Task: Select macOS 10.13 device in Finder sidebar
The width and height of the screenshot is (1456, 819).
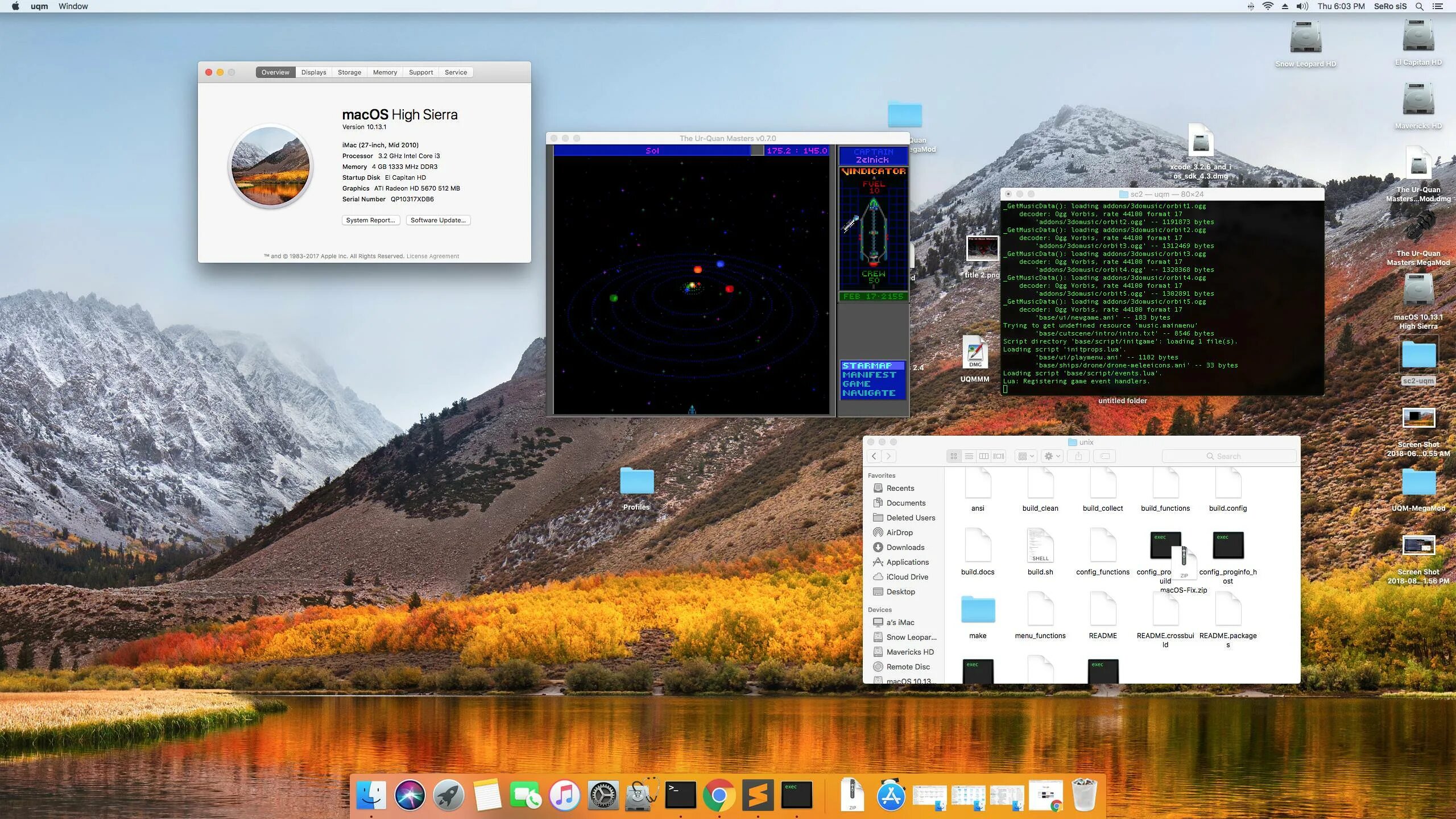Action: (x=908, y=681)
